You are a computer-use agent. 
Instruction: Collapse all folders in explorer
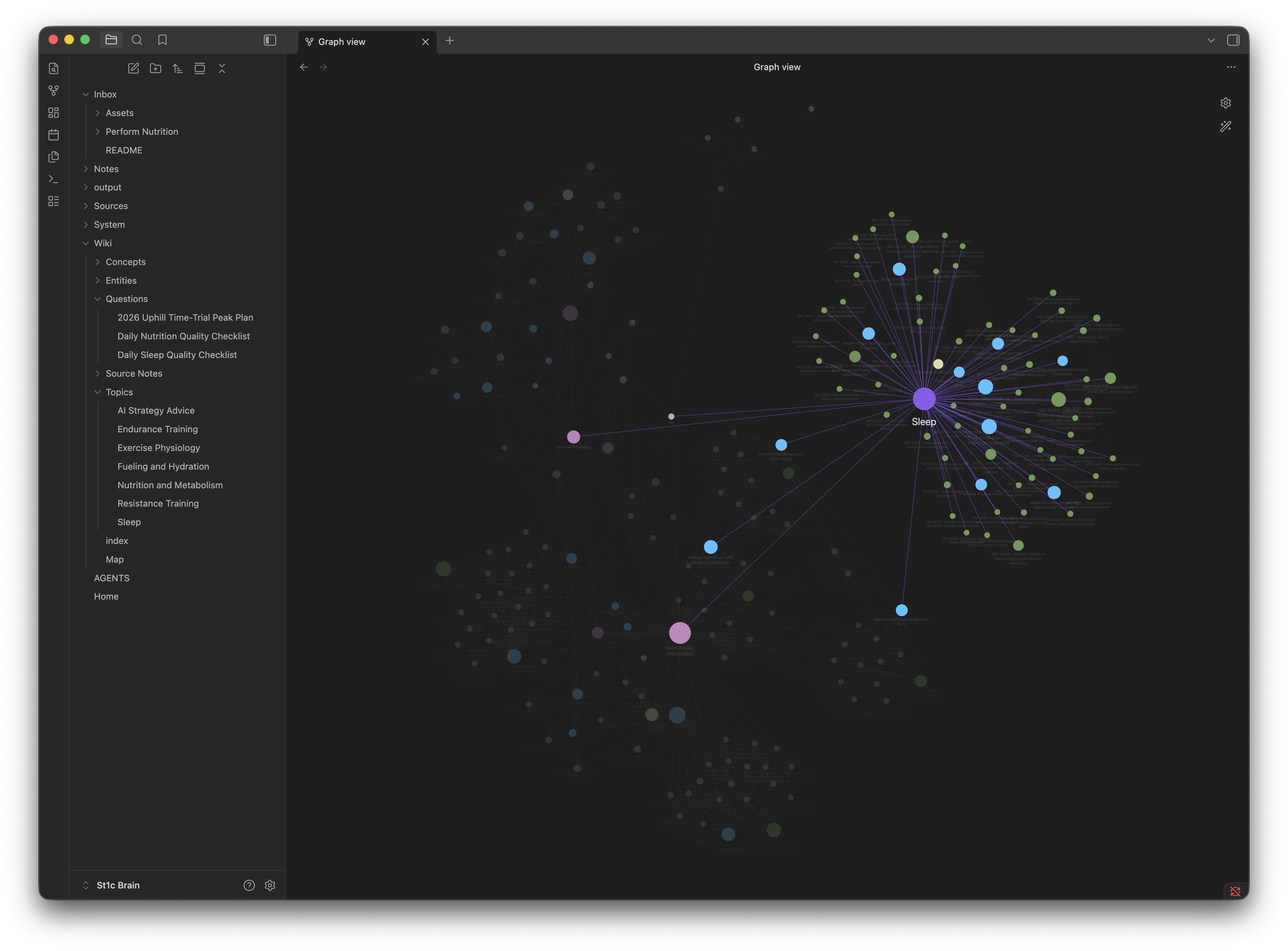pyautogui.click(x=222, y=68)
